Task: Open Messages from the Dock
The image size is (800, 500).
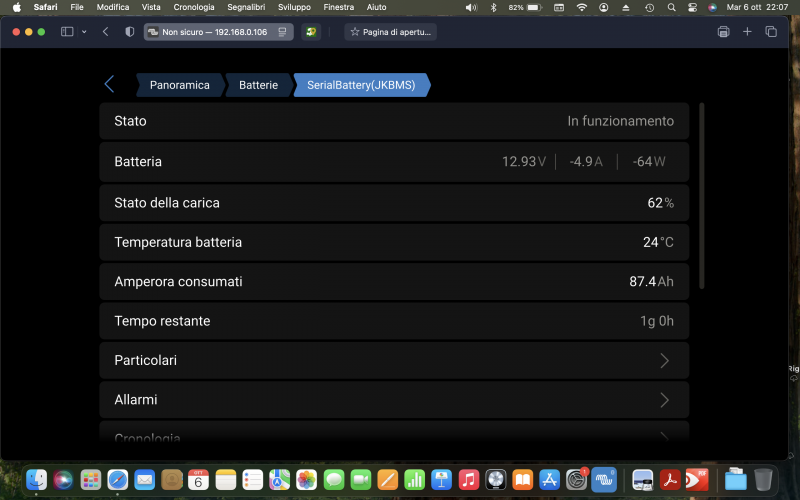Action: pyautogui.click(x=334, y=480)
